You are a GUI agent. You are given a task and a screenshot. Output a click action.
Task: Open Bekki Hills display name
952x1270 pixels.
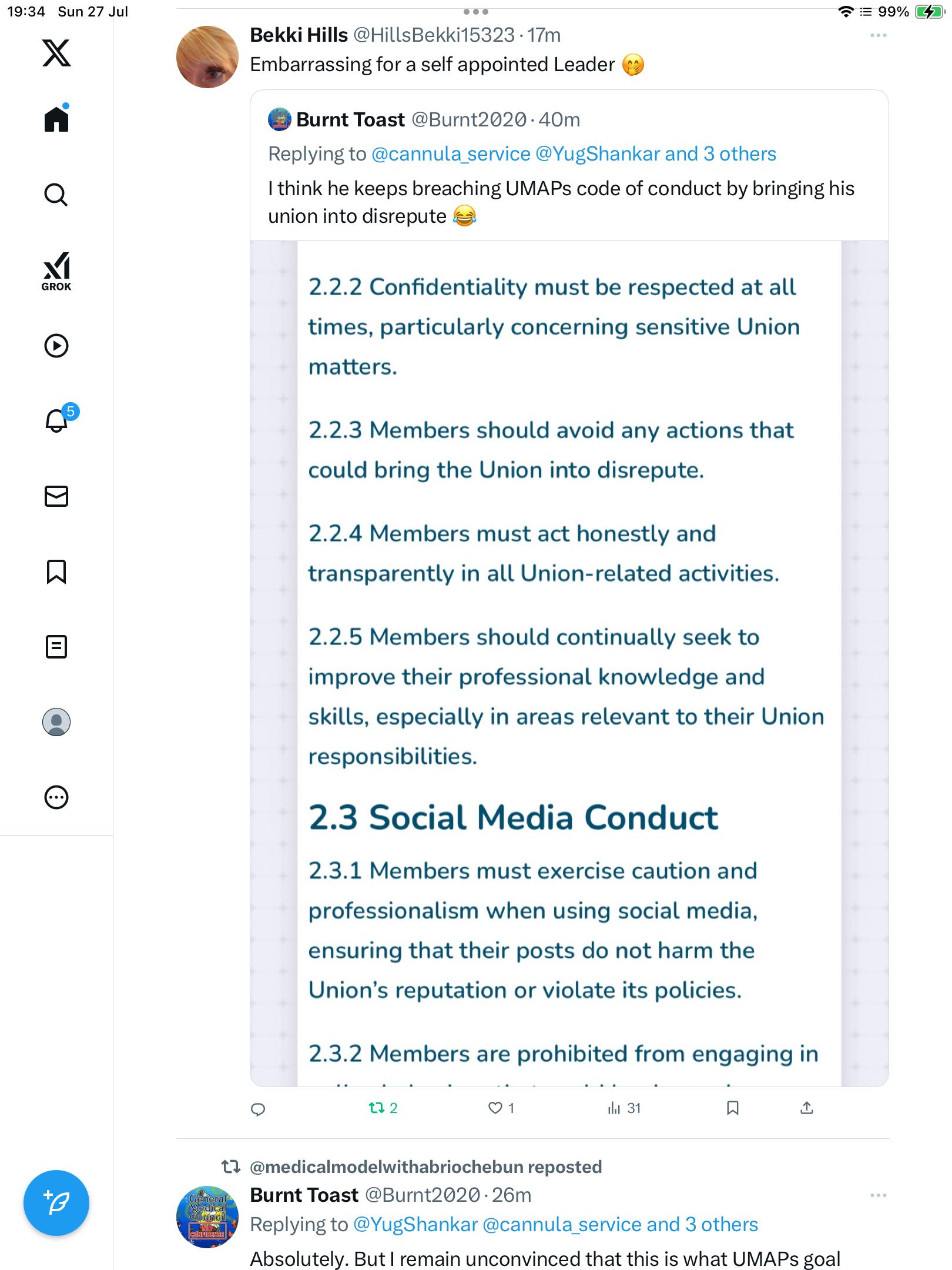299,35
